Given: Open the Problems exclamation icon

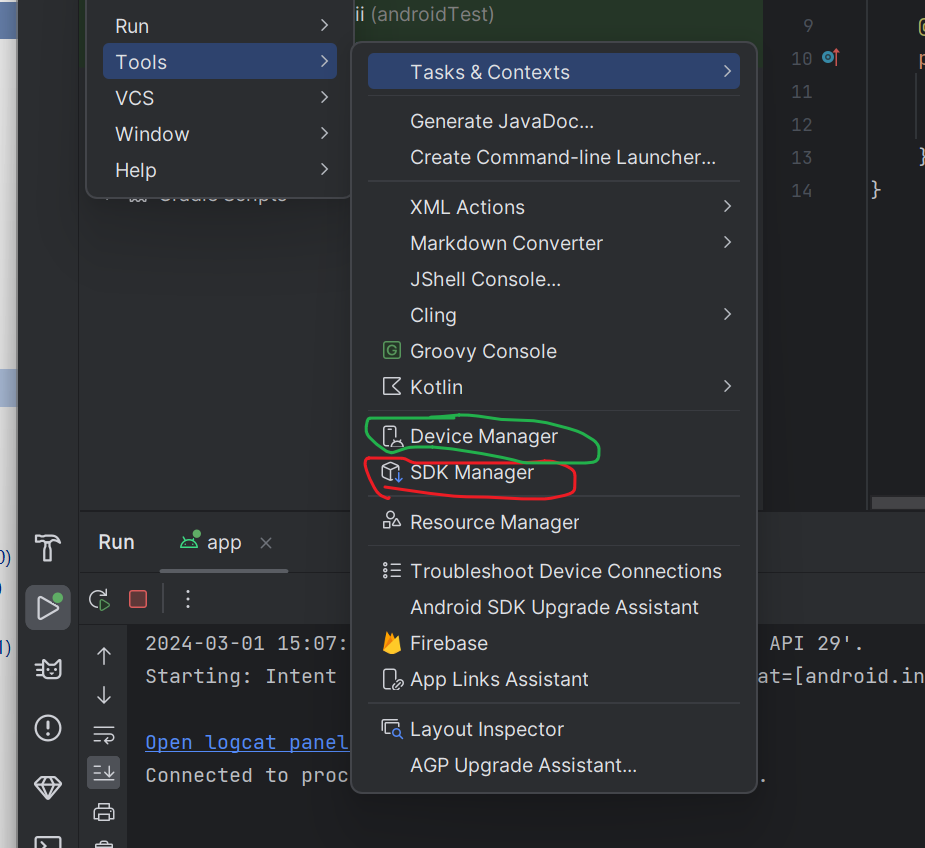Looking at the screenshot, I should 48,728.
